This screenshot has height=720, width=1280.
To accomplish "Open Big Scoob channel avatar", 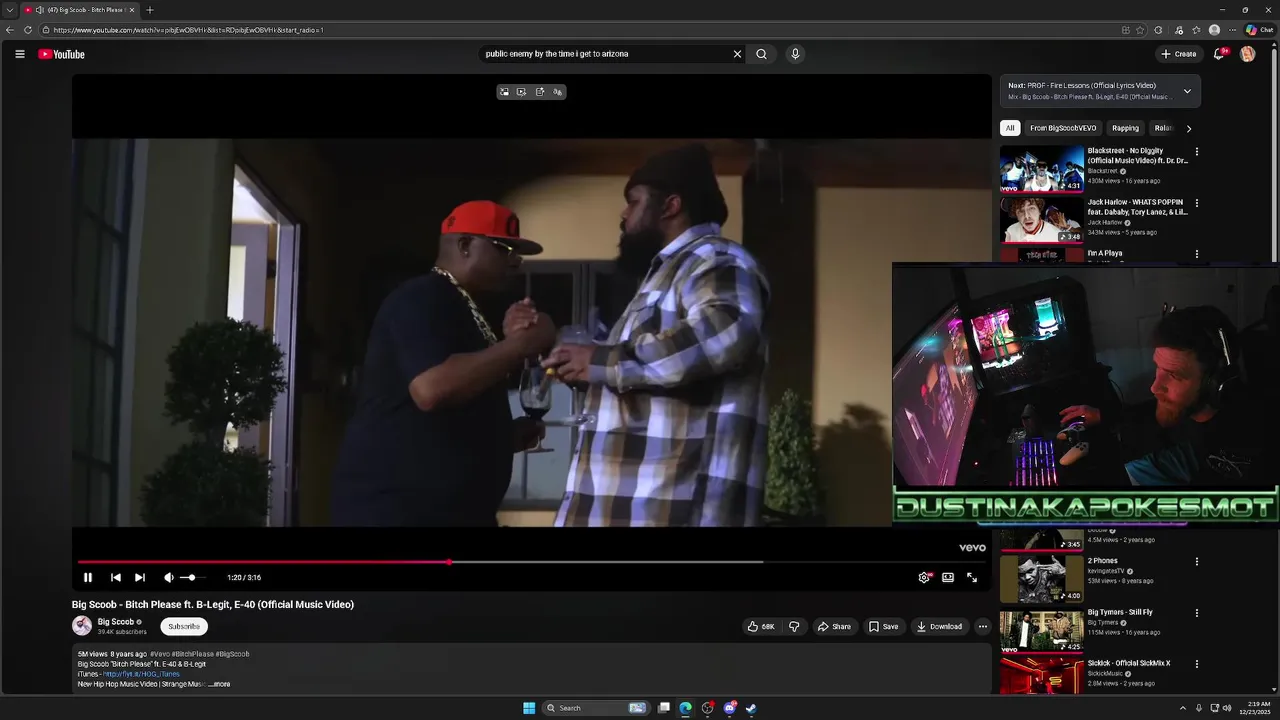I will point(82,626).
